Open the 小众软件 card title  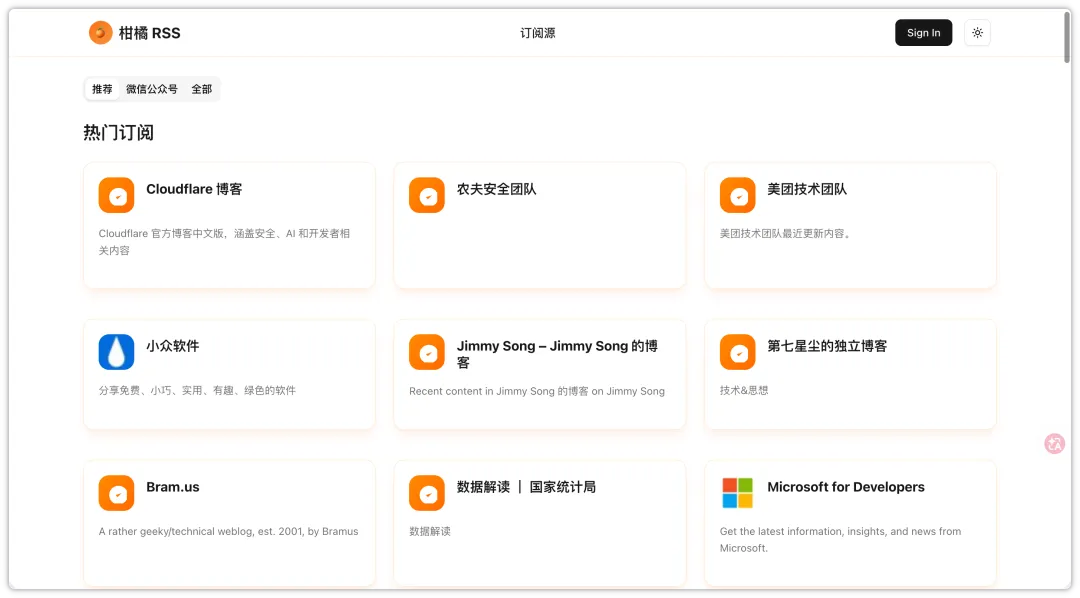click(173, 346)
